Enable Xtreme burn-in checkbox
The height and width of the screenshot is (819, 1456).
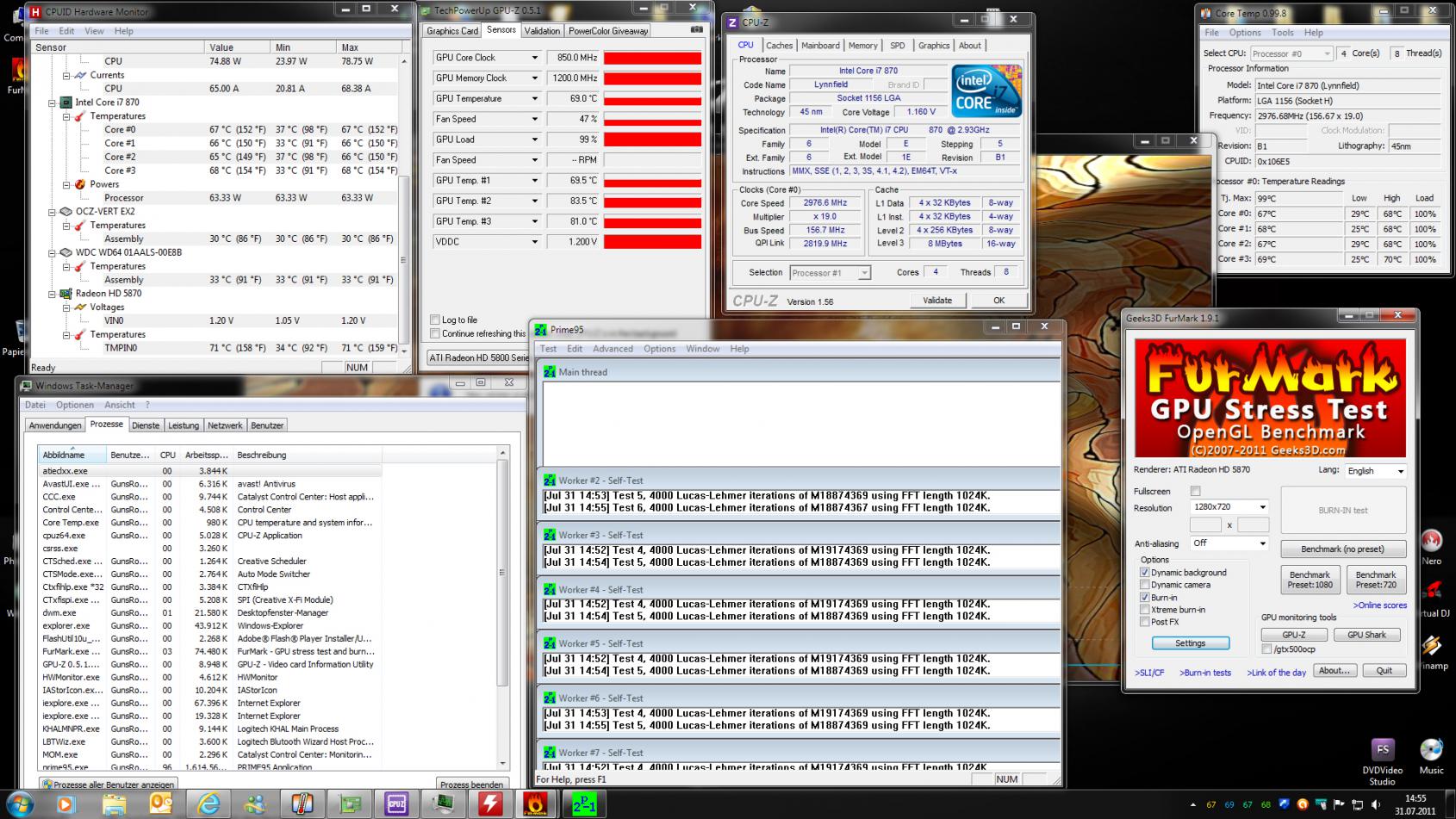pos(1145,610)
